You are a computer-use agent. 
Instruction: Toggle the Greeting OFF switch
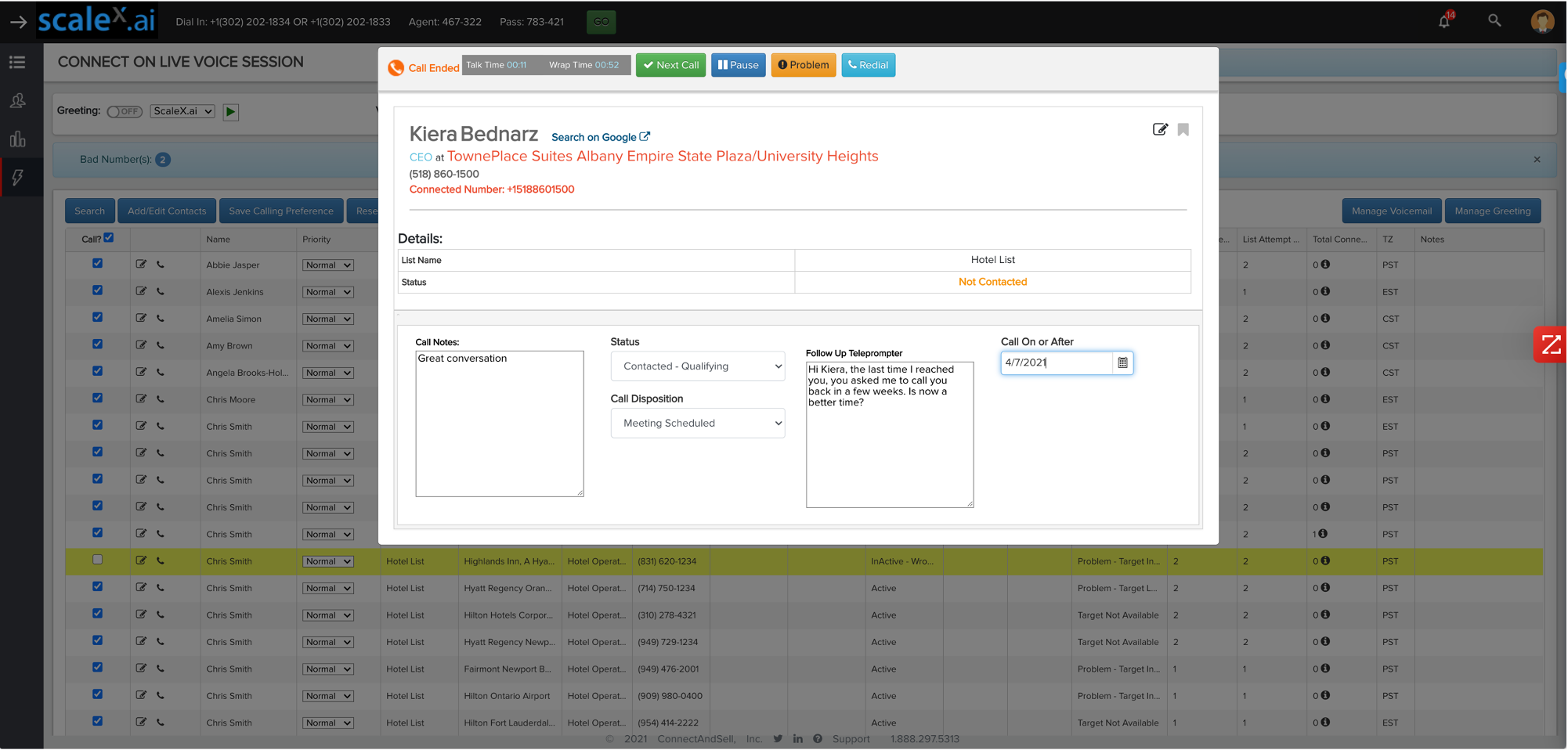pyautogui.click(x=125, y=111)
